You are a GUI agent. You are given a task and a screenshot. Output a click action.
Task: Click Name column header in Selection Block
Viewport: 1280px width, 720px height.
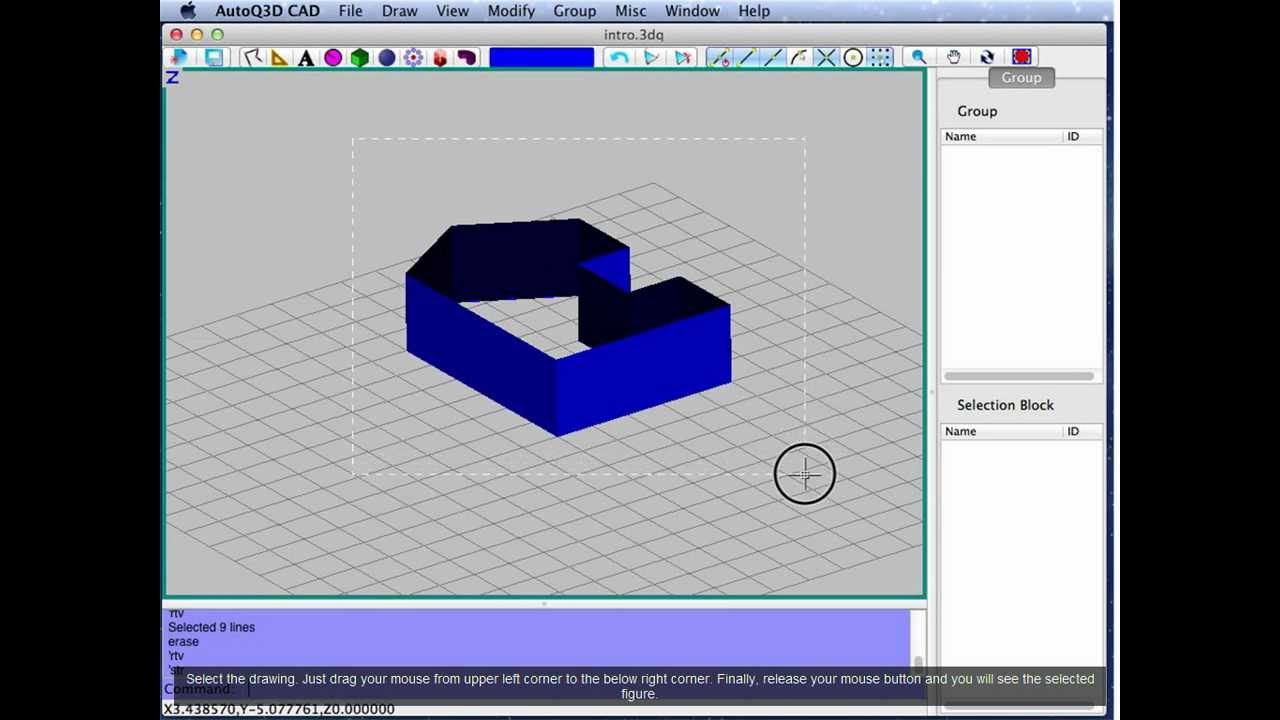[x=1003, y=431]
